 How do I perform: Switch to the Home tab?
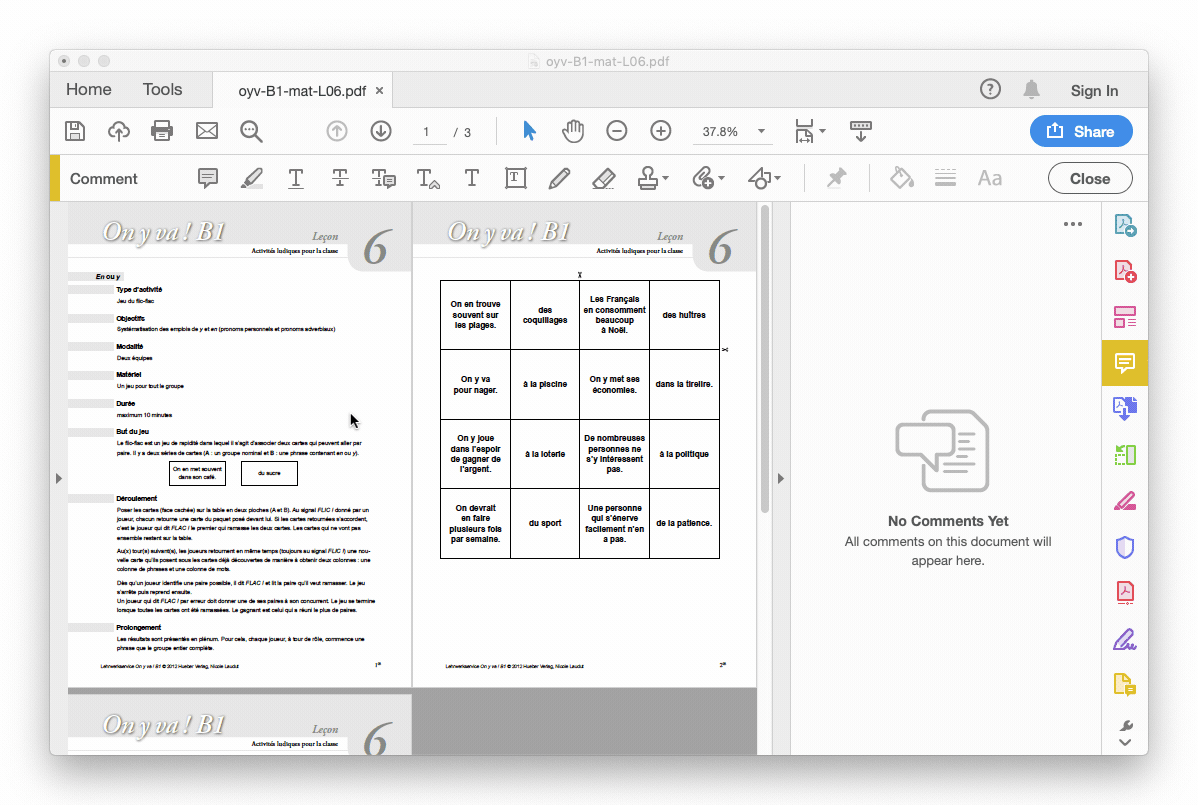(x=89, y=90)
